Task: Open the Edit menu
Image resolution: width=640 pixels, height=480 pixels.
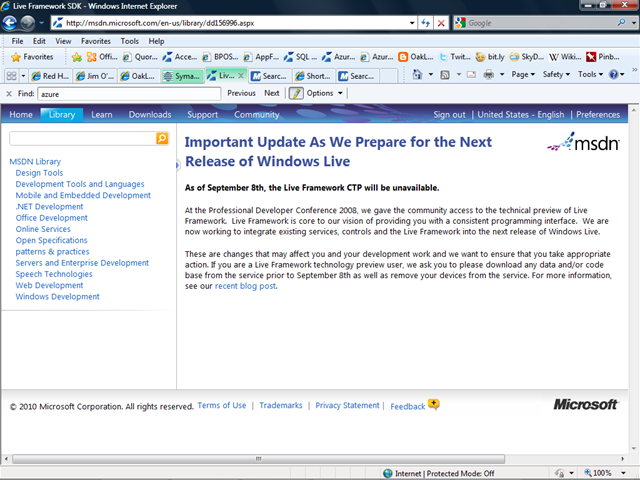Action: (39, 41)
